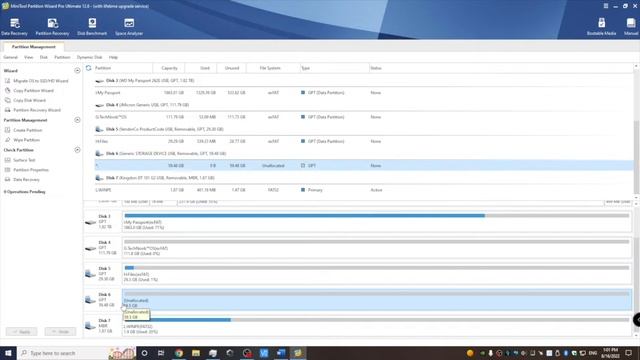Screen dimensions: 640x360
Task: Click the Apply button
Action: pos(22,331)
